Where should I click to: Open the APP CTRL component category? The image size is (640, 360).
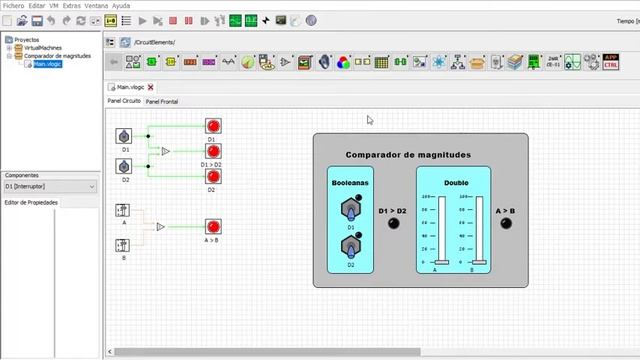[x=611, y=62]
